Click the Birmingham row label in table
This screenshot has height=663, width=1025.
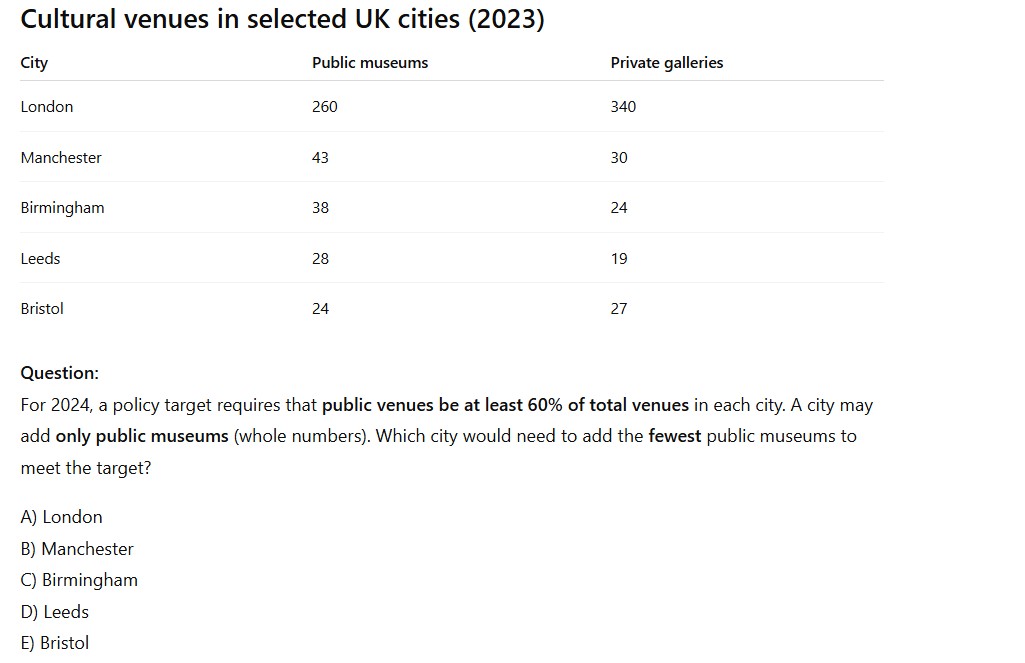(x=62, y=208)
